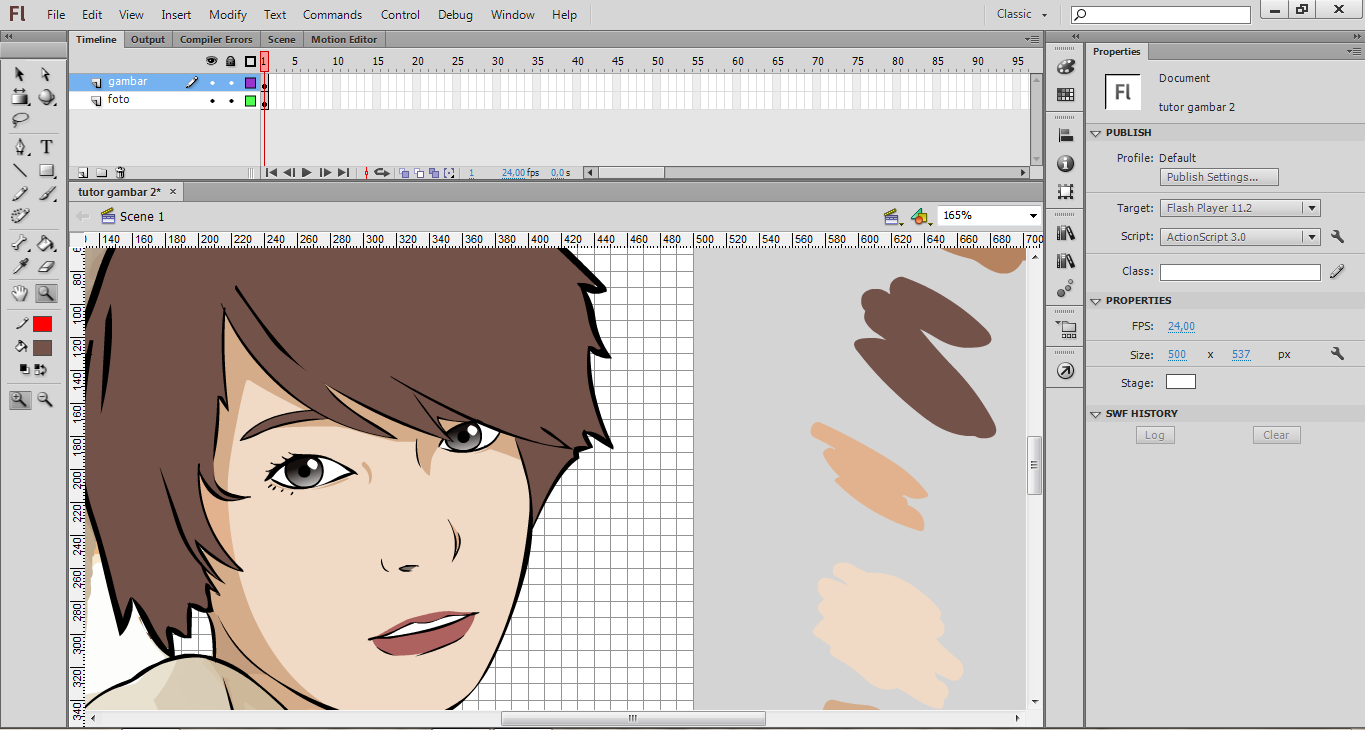Select the Hand tool
1365x730 pixels.
coord(19,293)
